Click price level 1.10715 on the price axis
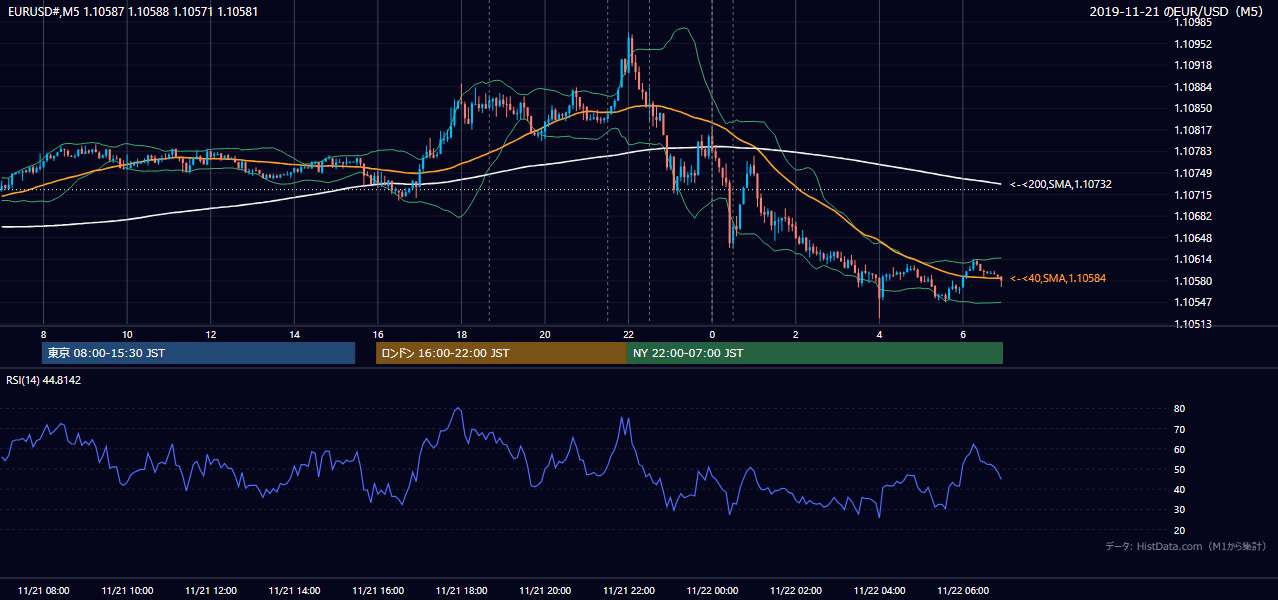 click(x=1192, y=195)
